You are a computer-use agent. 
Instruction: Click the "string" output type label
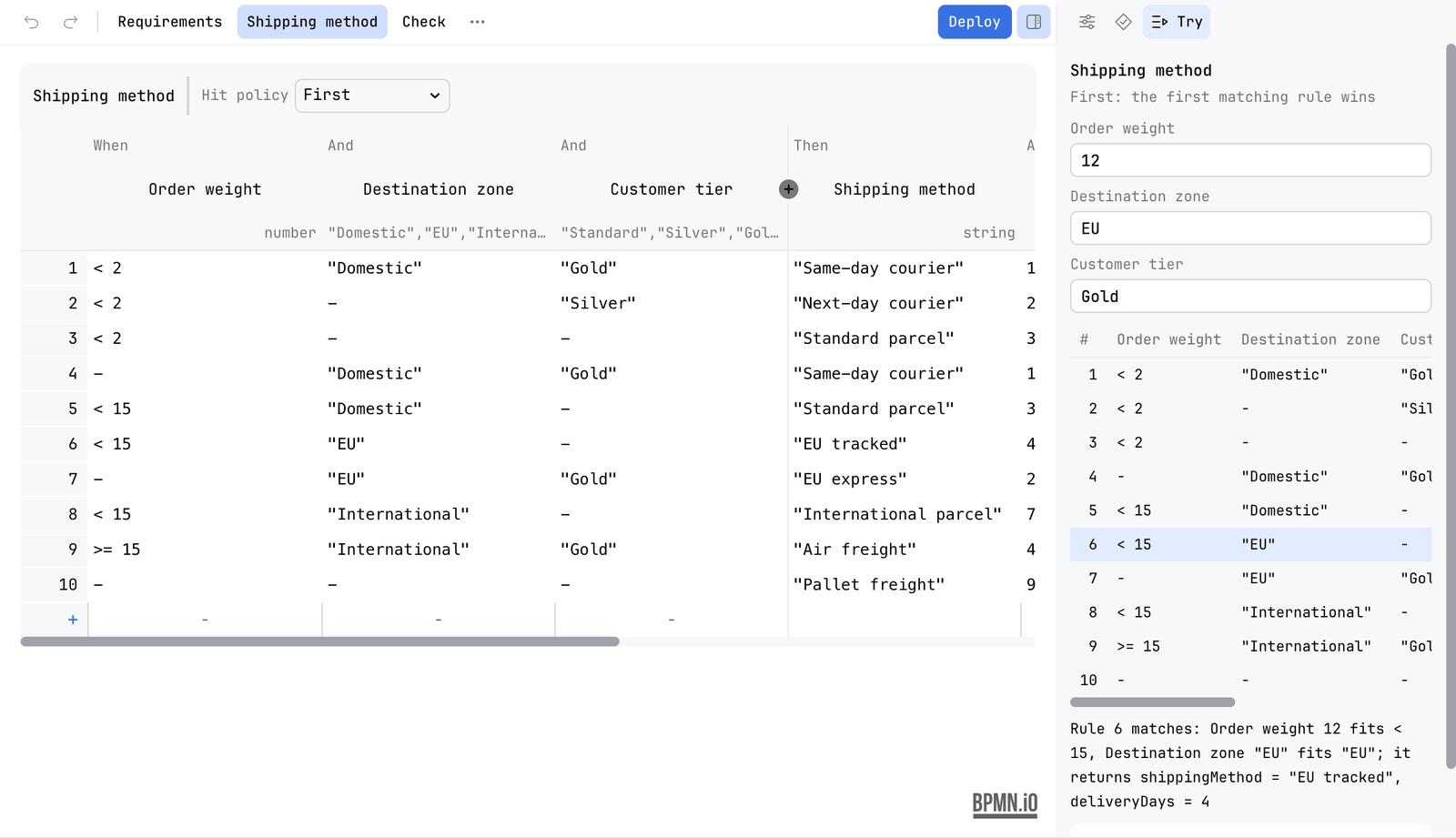pos(989,233)
